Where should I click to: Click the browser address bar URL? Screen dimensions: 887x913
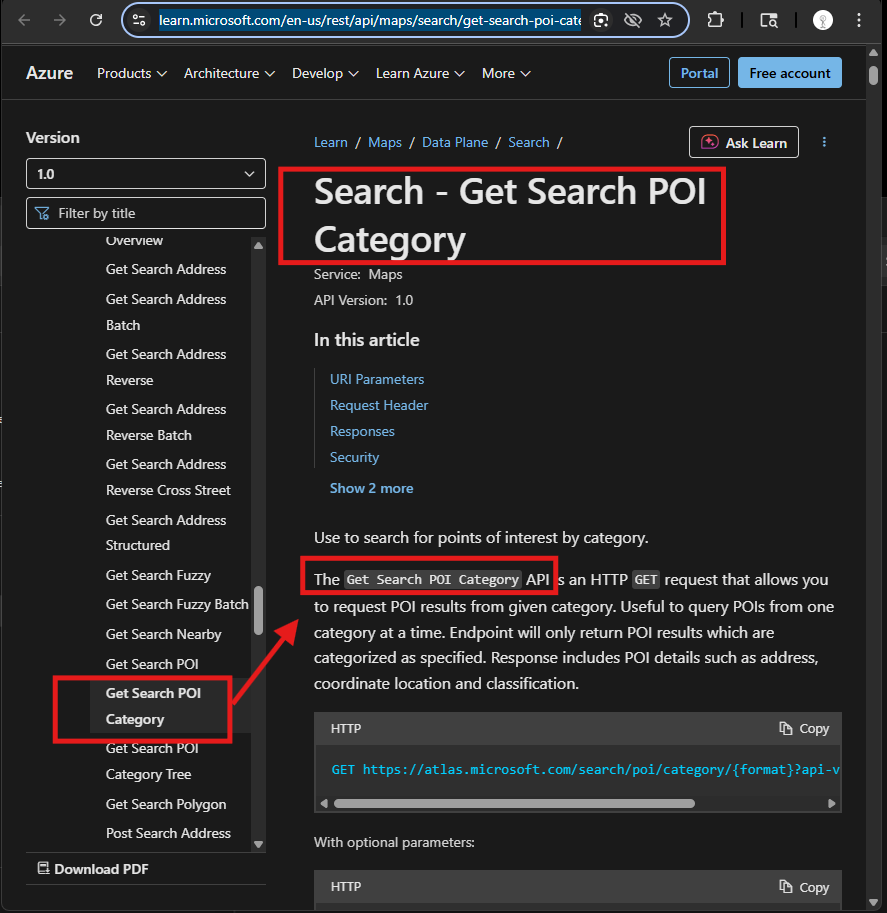click(x=369, y=20)
